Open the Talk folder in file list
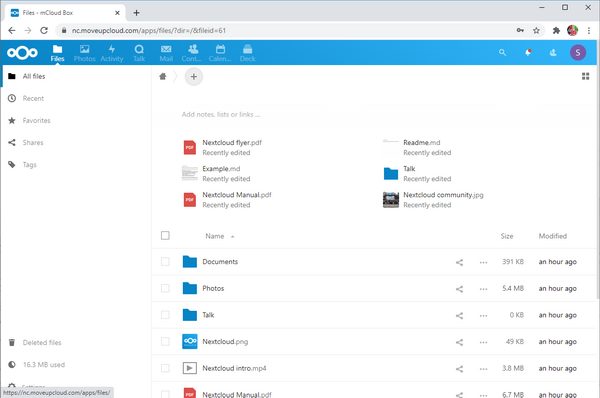This screenshot has height=398, width=600. [x=208, y=315]
